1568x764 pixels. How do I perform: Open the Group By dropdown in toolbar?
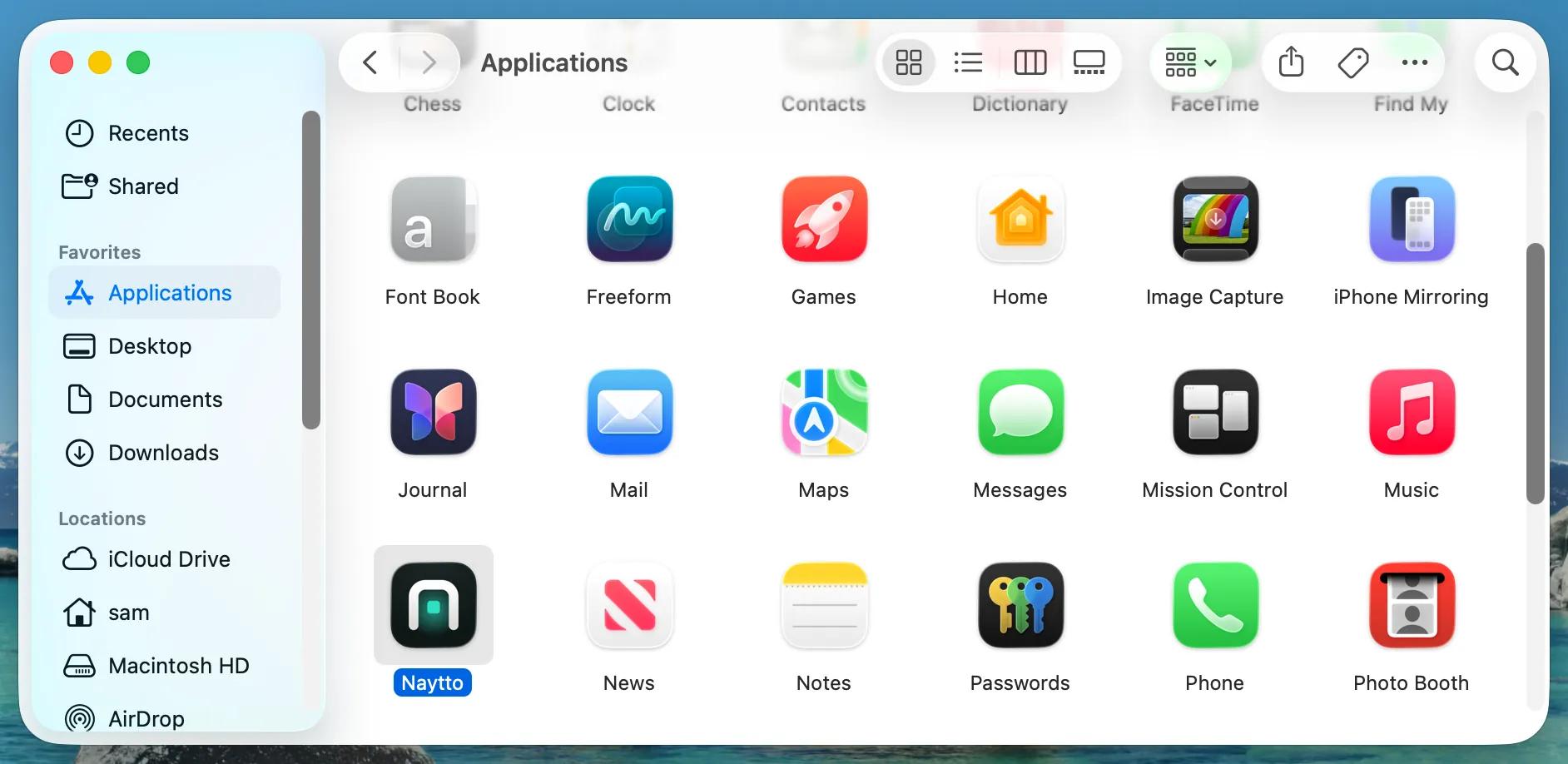pos(1190,62)
